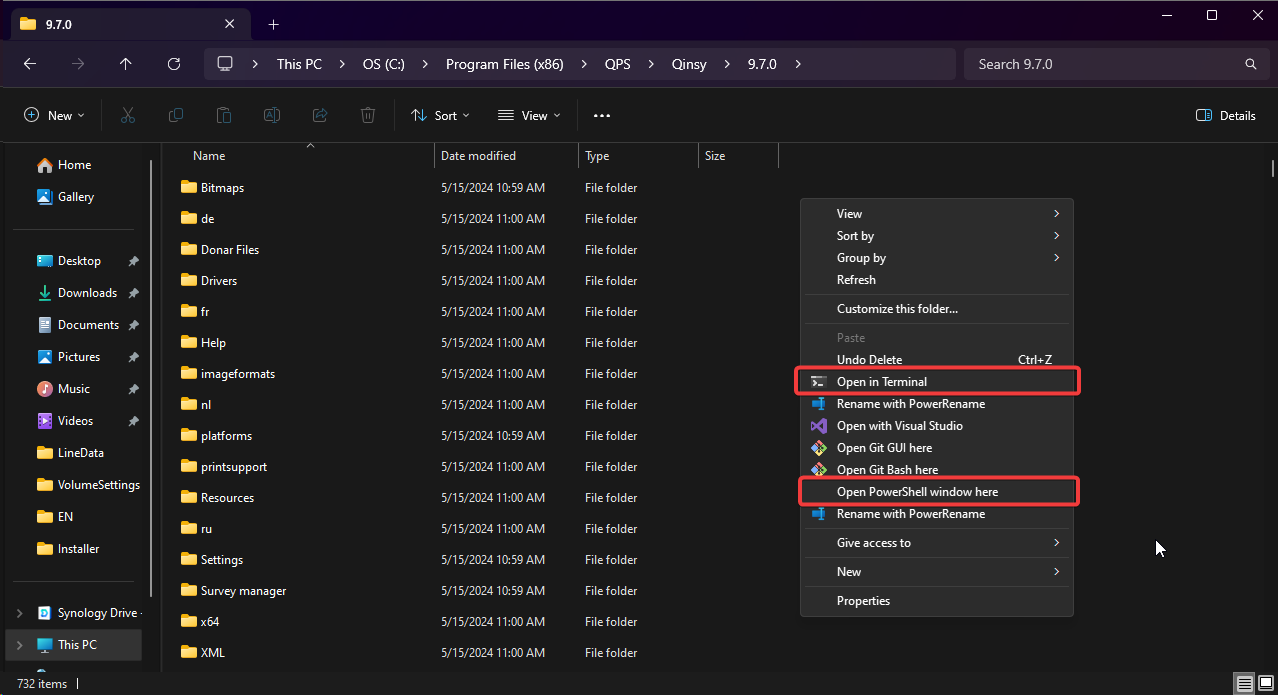This screenshot has width=1278, height=695.
Task: Click Open with Visual Studio entry
Action: click(899, 426)
